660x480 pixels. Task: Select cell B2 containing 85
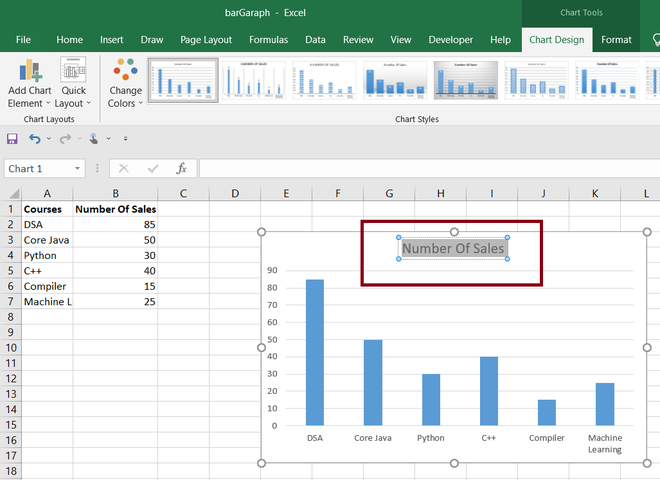coord(116,225)
